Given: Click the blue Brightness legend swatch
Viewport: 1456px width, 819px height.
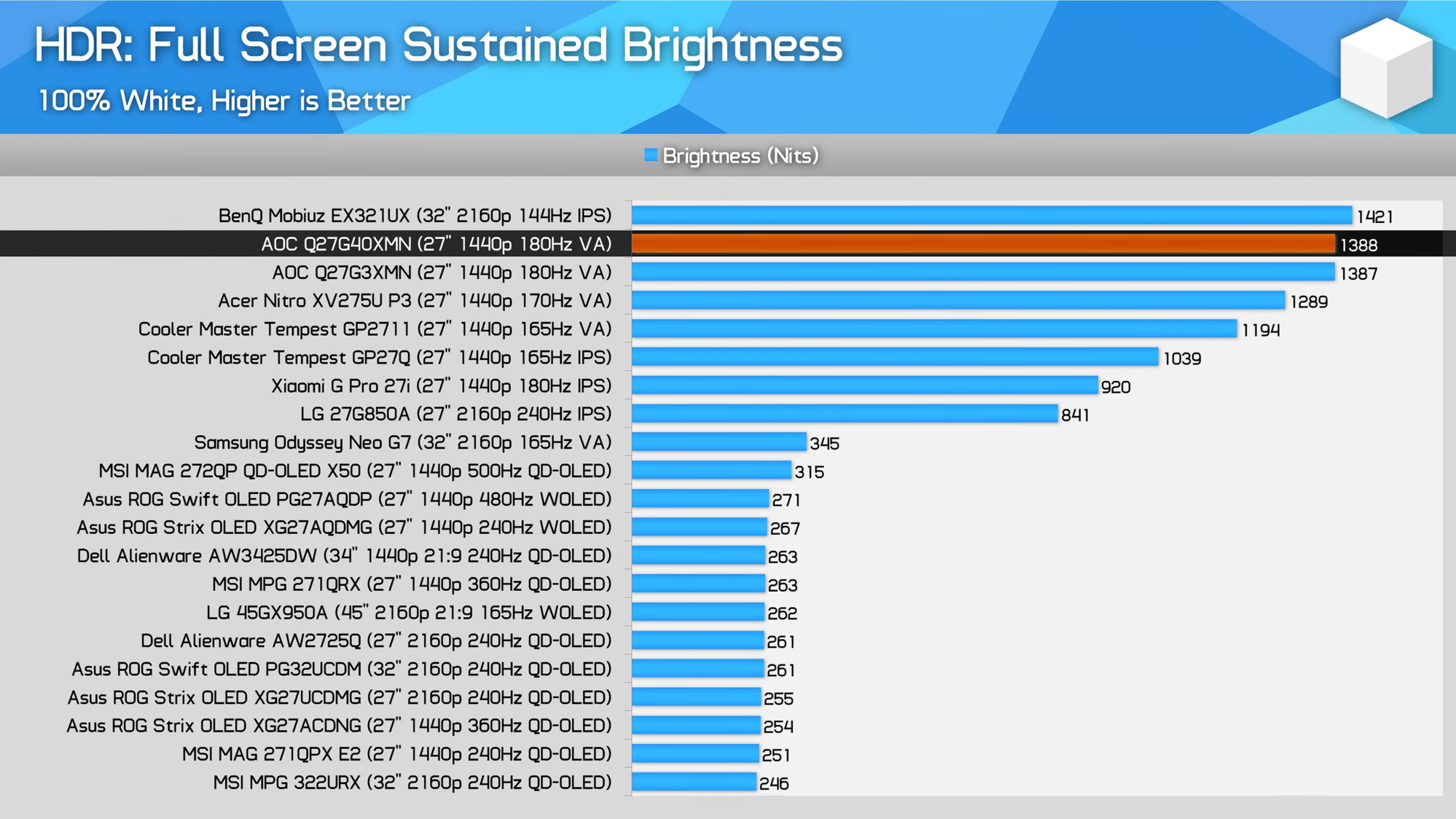Looking at the screenshot, I should click(x=651, y=155).
